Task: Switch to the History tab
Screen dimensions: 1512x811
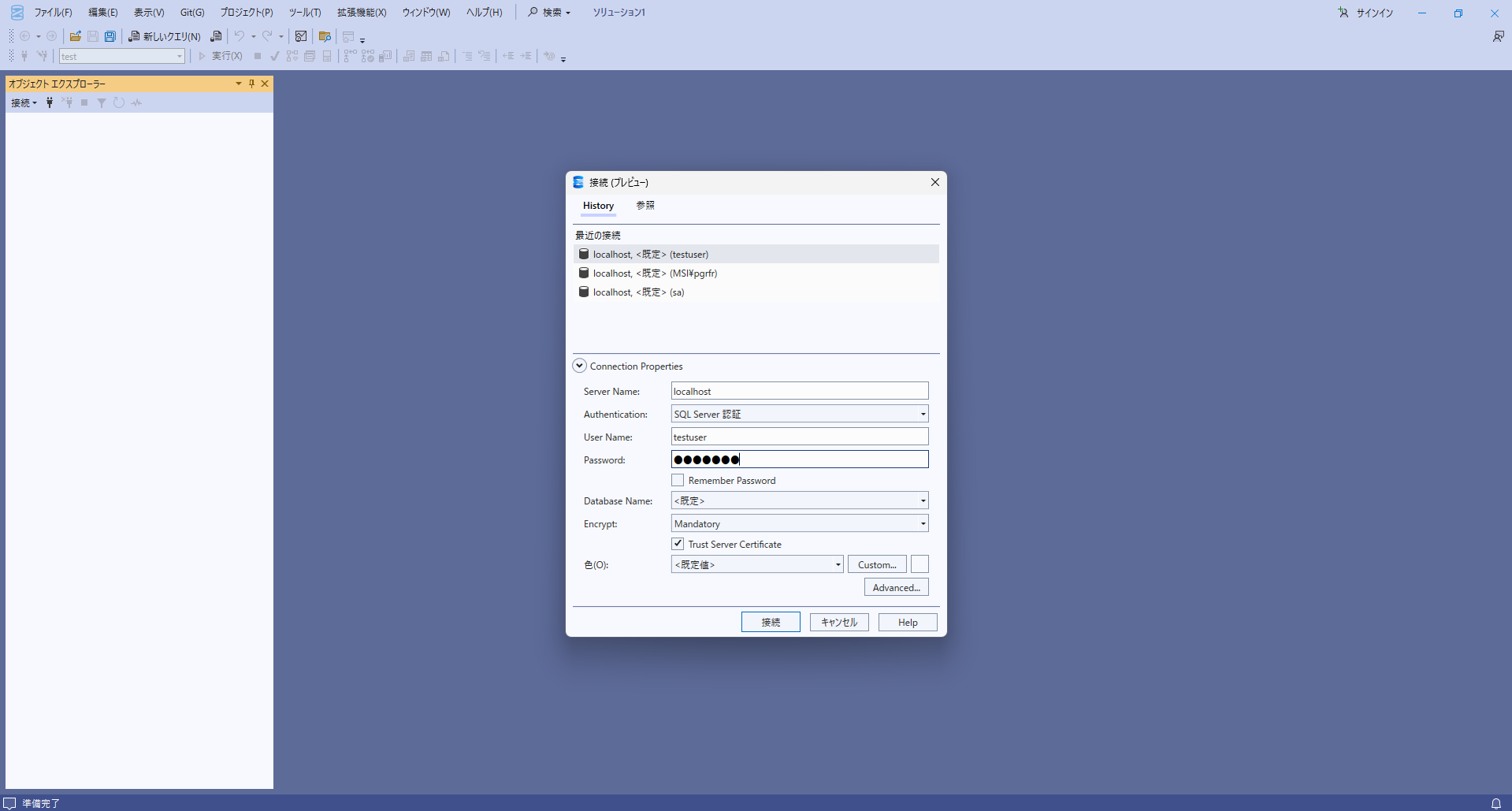Action: click(598, 206)
